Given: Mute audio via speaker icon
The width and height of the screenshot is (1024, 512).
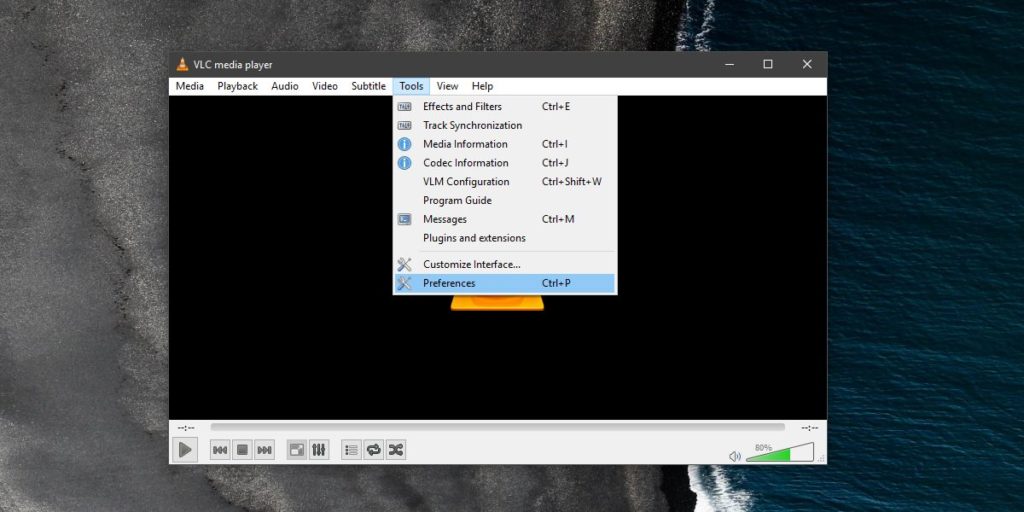Looking at the screenshot, I should coord(735,456).
